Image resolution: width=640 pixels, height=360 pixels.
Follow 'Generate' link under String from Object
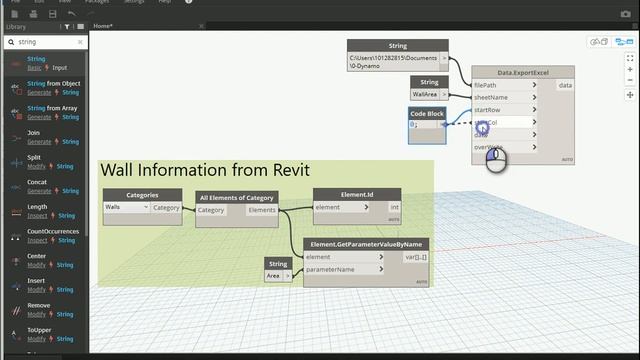[39, 93]
